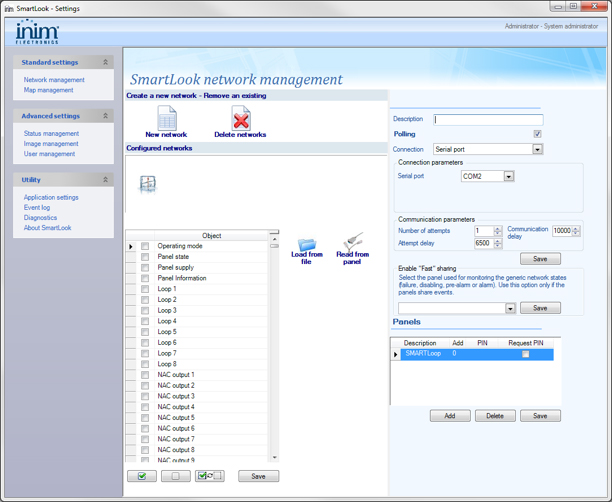Click the Delete panel button
The image size is (612, 502).
pyautogui.click(x=495, y=416)
